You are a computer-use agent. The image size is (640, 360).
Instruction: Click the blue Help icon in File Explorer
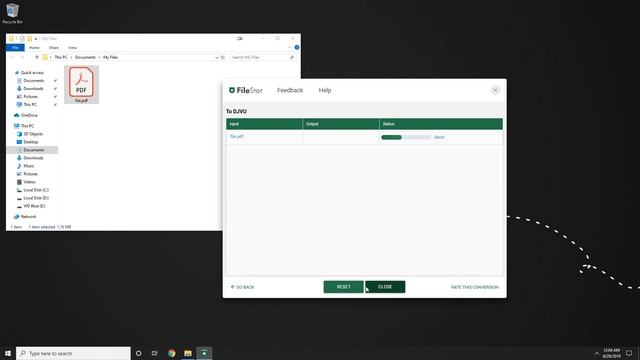297,47
